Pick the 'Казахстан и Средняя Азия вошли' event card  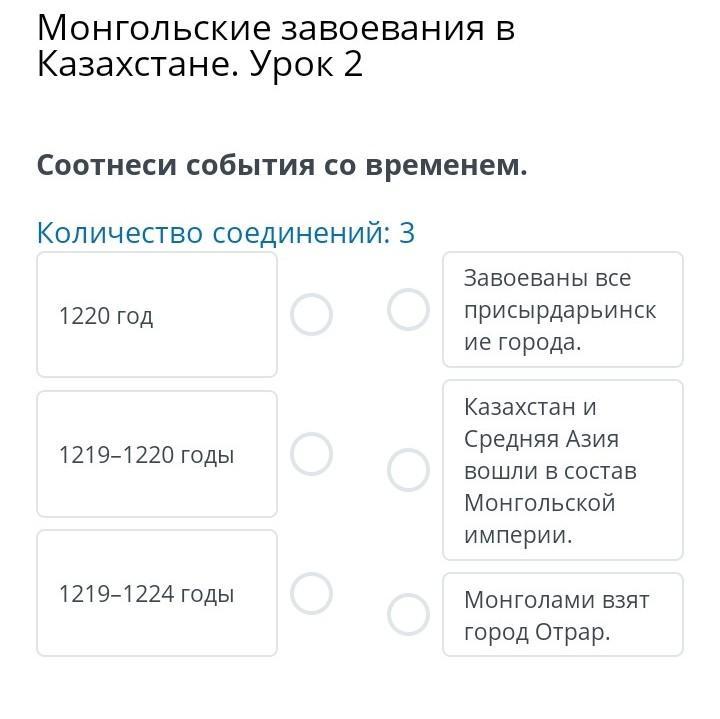click(x=562, y=470)
